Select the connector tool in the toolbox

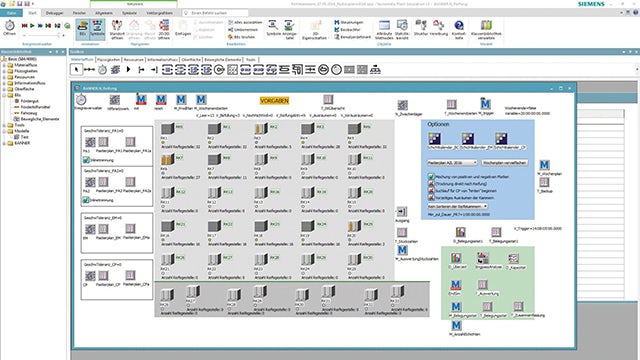pos(89,70)
